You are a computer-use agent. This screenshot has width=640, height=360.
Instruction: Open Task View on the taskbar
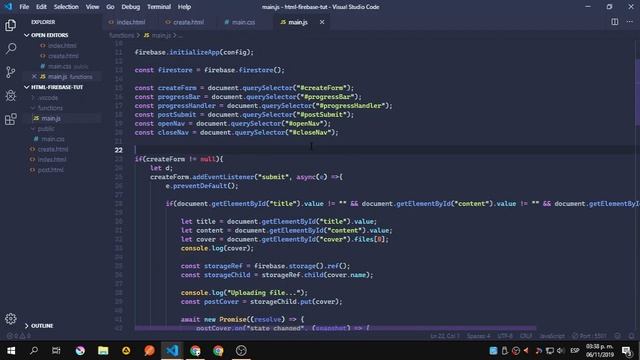tap(56, 351)
